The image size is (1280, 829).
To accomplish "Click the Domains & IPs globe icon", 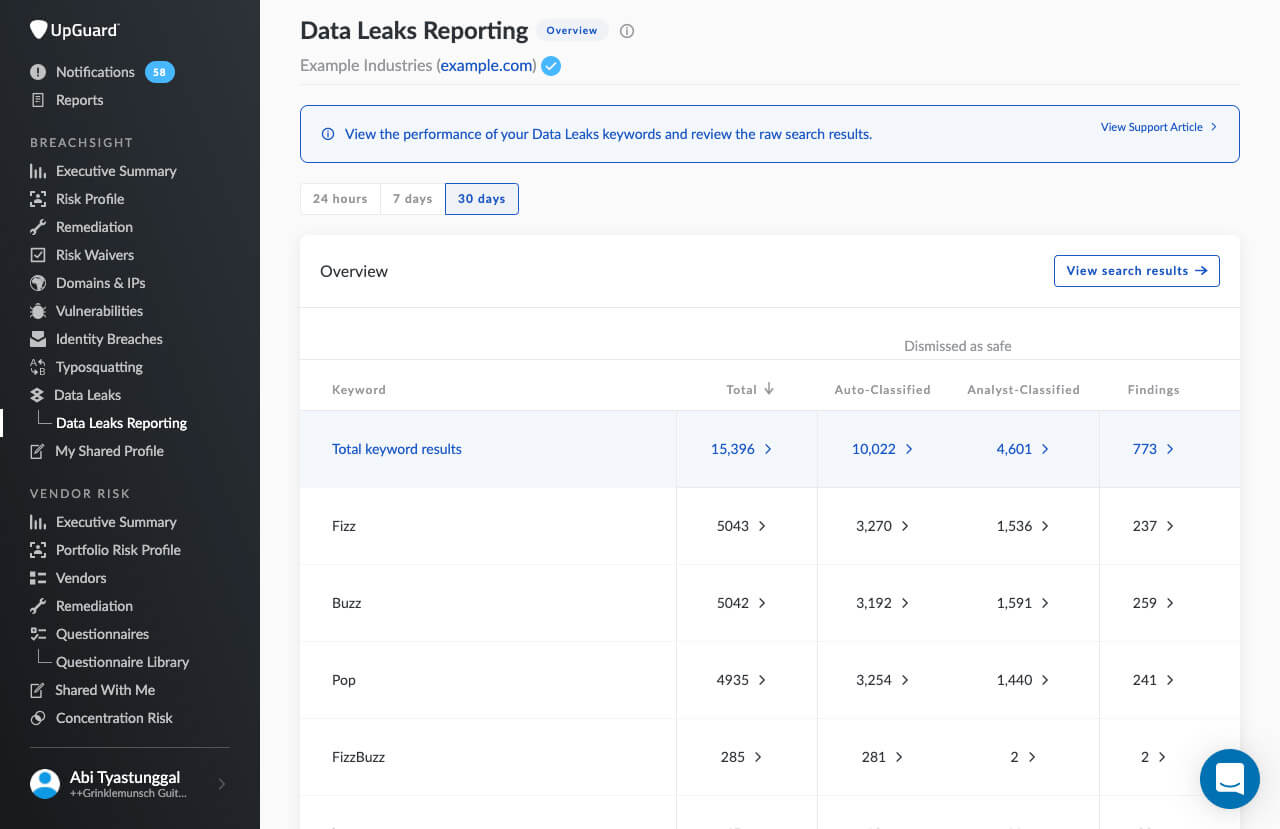I will click(38, 283).
